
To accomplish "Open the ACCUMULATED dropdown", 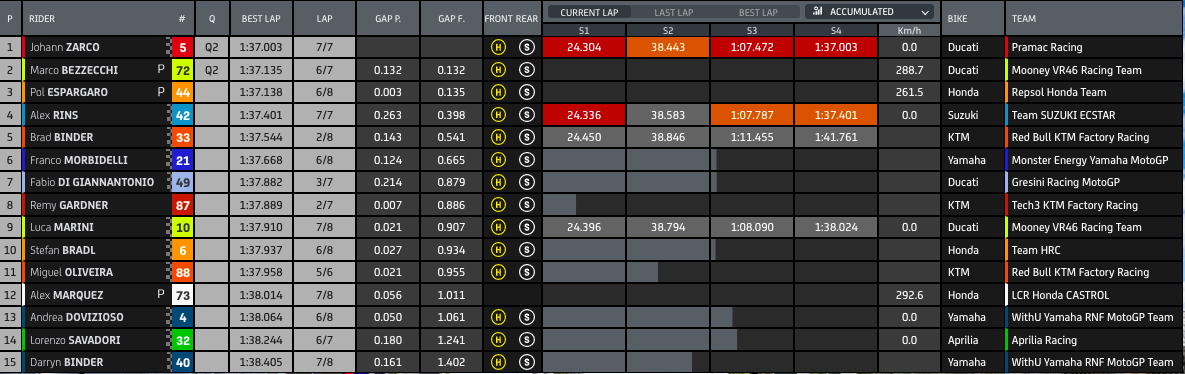I will pos(871,12).
